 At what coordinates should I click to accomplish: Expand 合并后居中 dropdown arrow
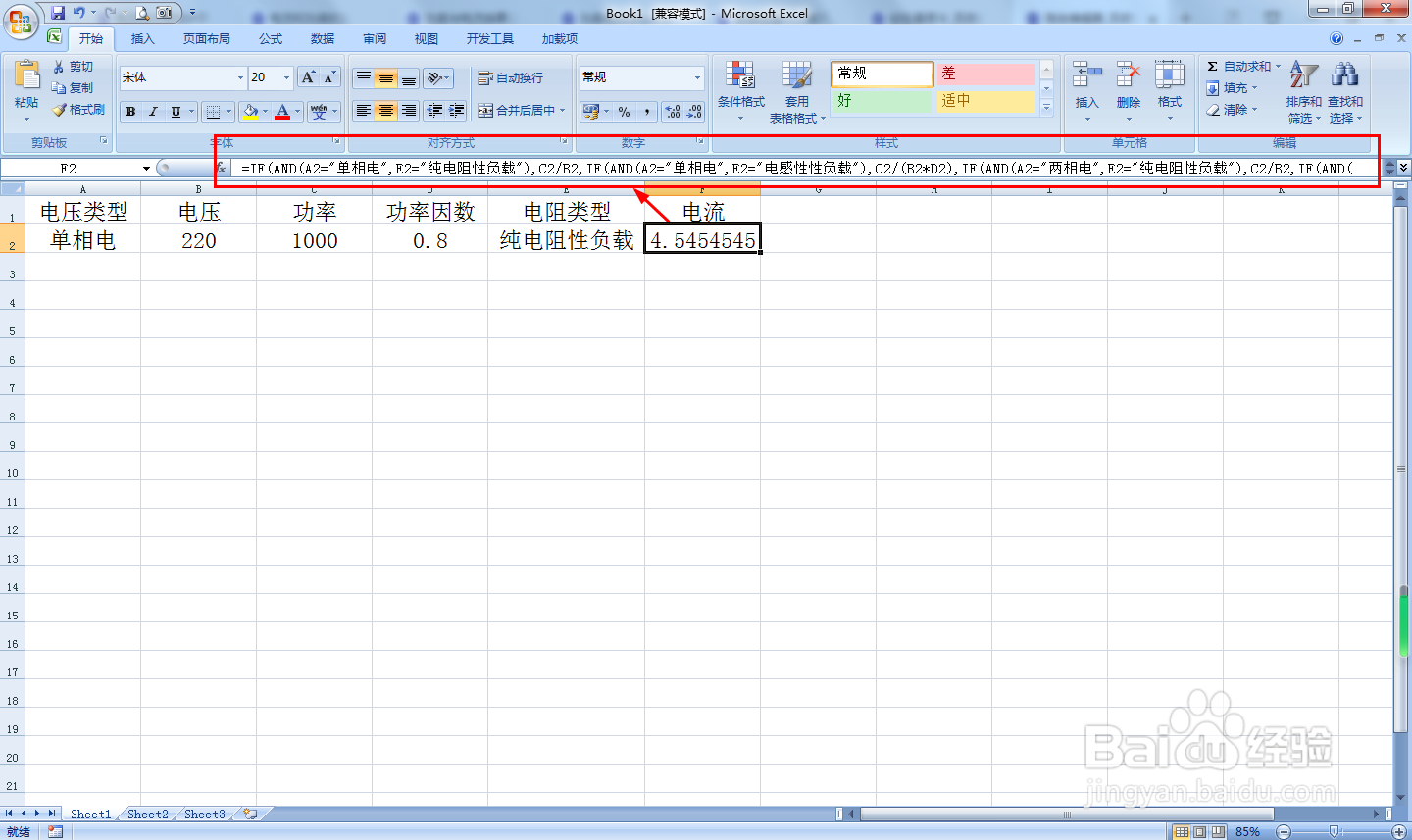point(563,111)
